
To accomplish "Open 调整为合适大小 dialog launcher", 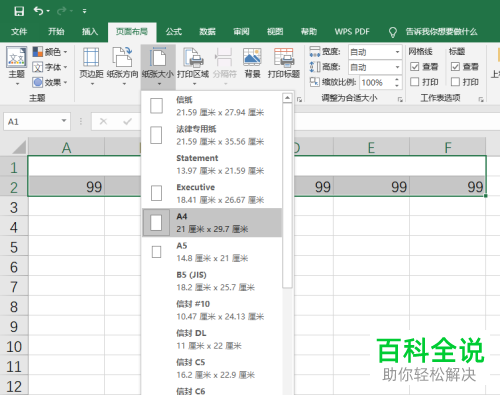I will point(400,99).
